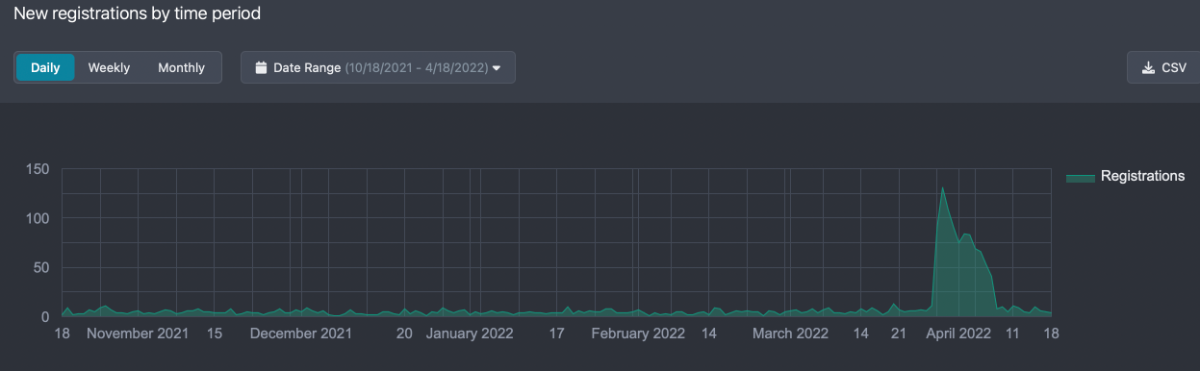This screenshot has height=371, width=1200.
Task: Click the Date Range caret arrow
Action: (497, 68)
